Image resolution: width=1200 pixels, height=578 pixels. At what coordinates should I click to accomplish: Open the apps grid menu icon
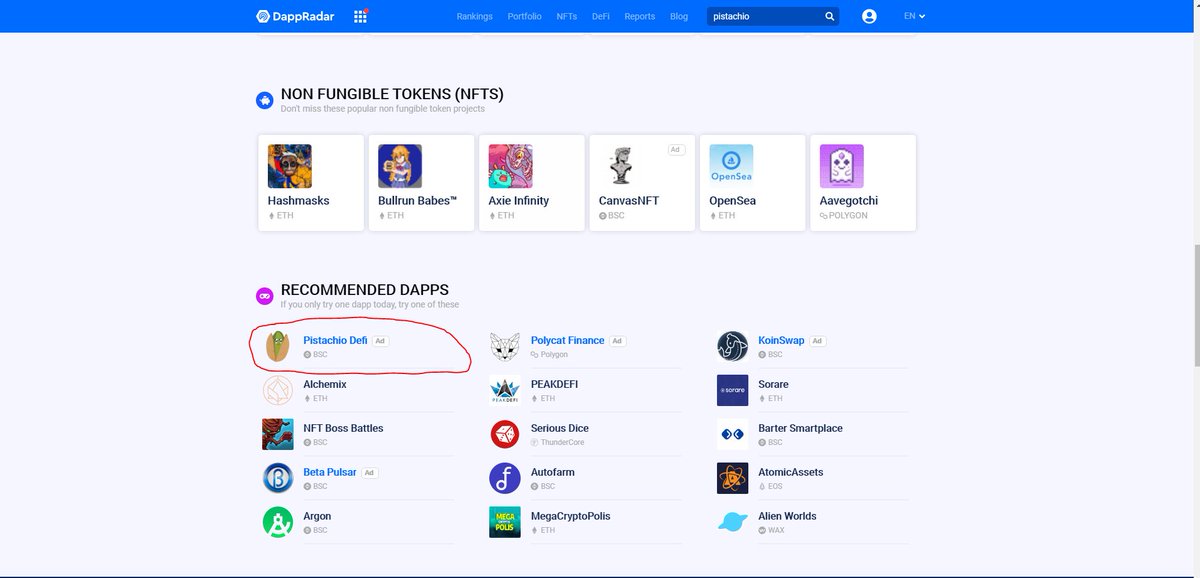360,16
